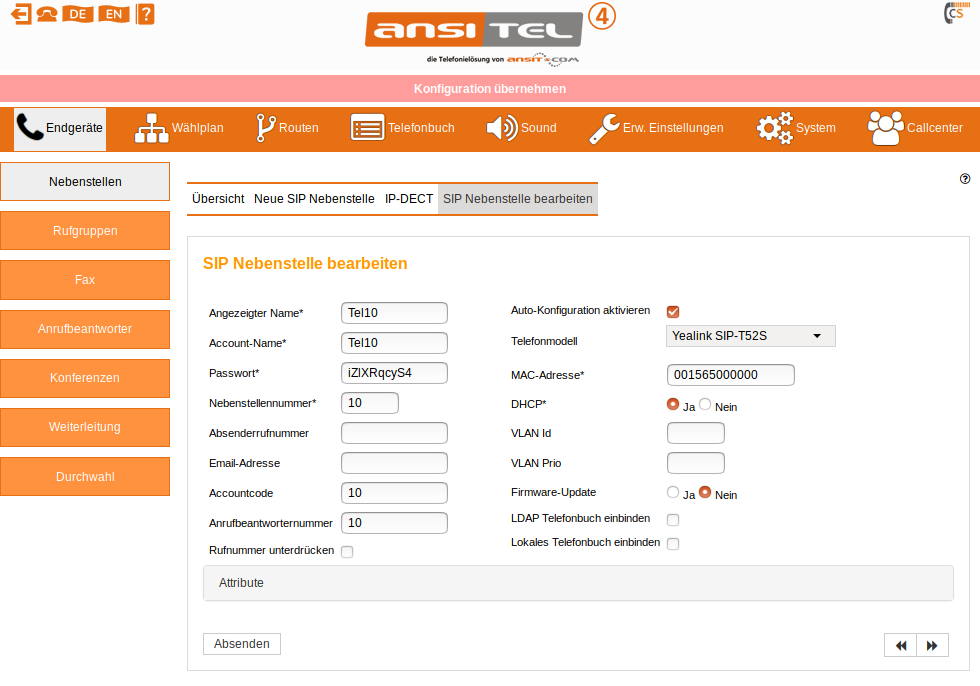Open help via the question mark book icon

(x=146, y=14)
